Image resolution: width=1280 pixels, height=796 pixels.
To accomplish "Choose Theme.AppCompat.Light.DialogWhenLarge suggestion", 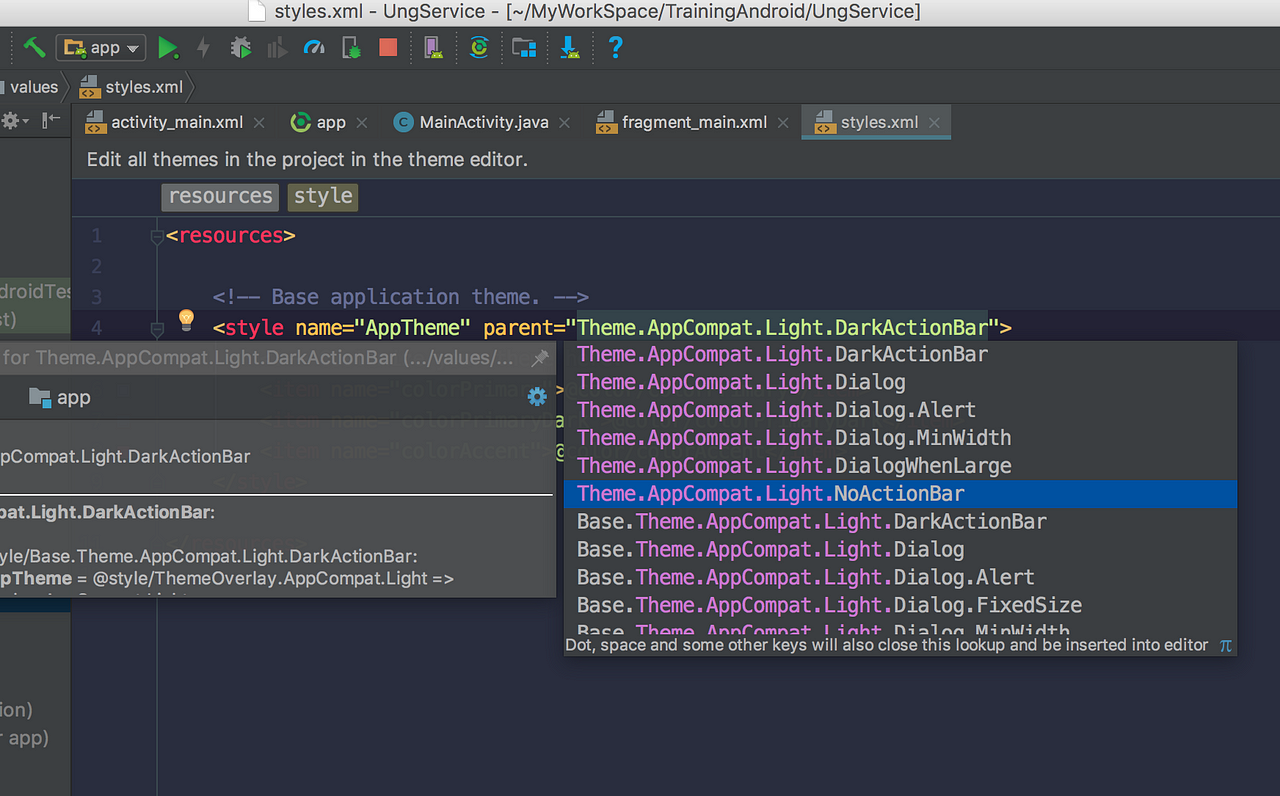I will coord(900,466).
